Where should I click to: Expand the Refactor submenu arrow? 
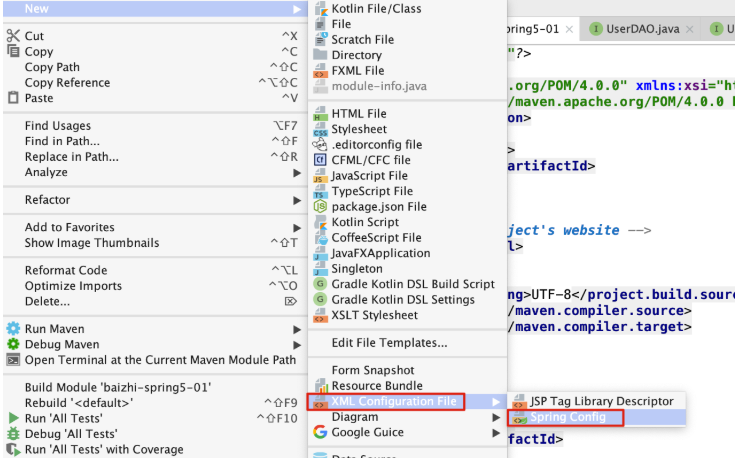coord(297,200)
